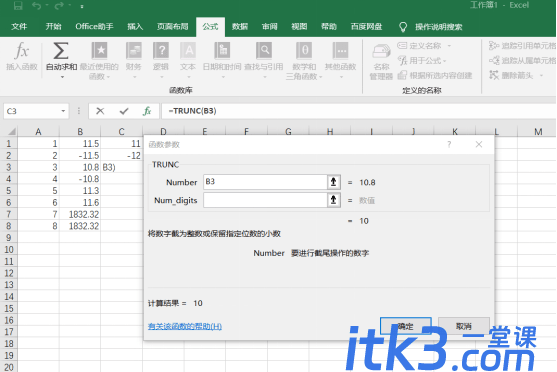Viewport: 557px width, 372px height.
Task: Switch to the Office助手 tab
Action: click(94, 27)
